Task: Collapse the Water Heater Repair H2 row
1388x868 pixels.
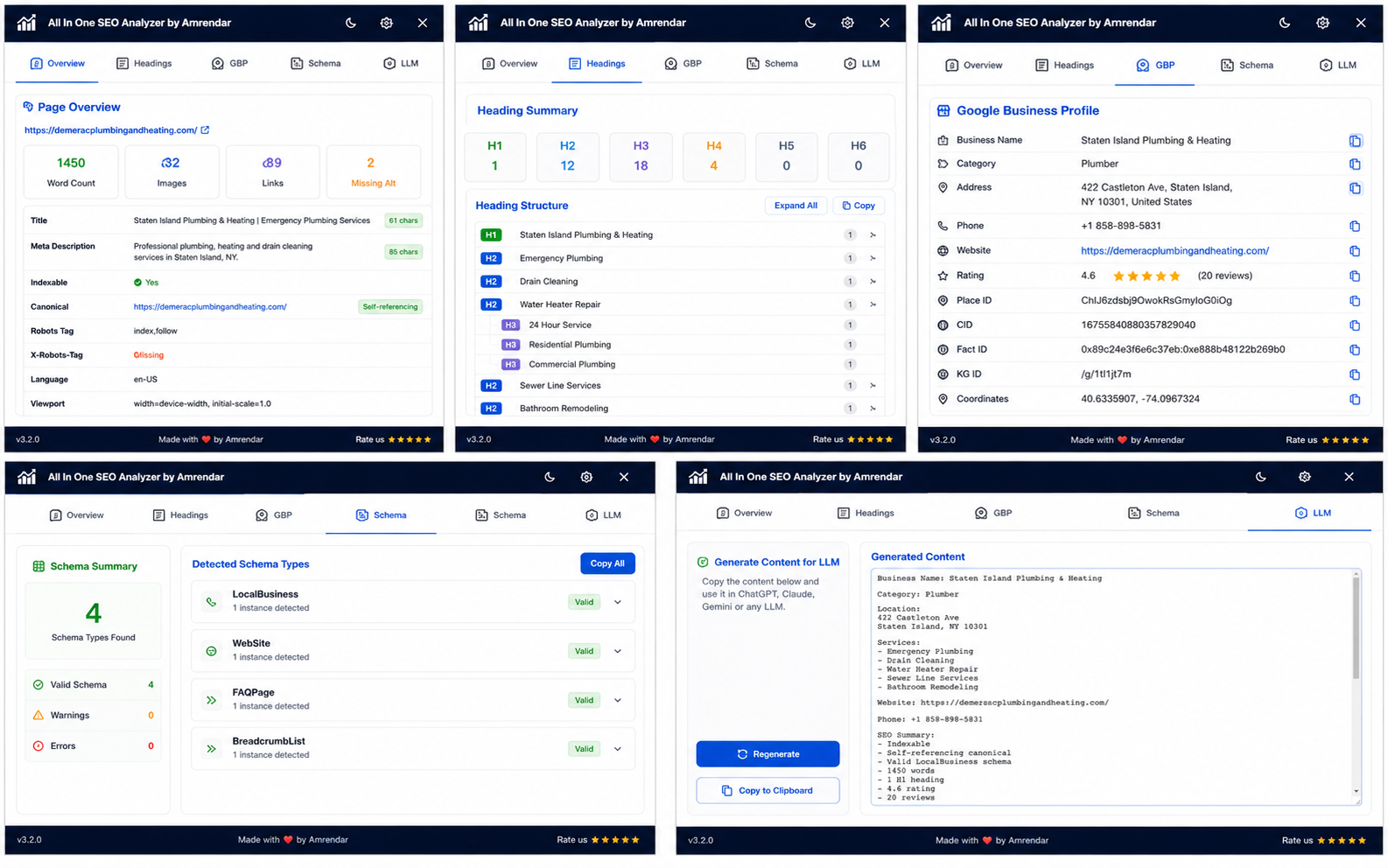Action: [x=873, y=304]
